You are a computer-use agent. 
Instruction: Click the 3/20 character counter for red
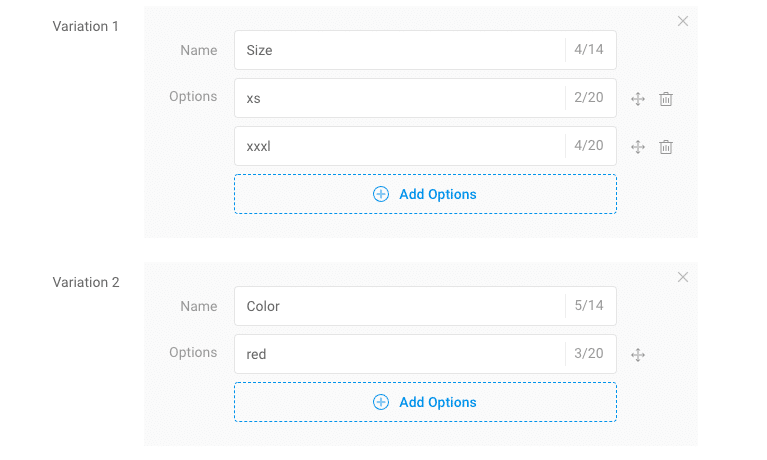589,354
